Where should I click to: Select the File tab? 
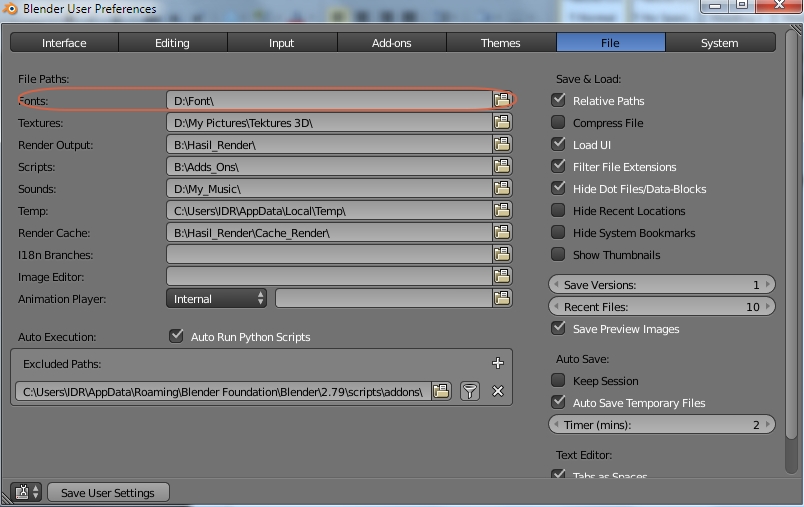coord(611,43)
